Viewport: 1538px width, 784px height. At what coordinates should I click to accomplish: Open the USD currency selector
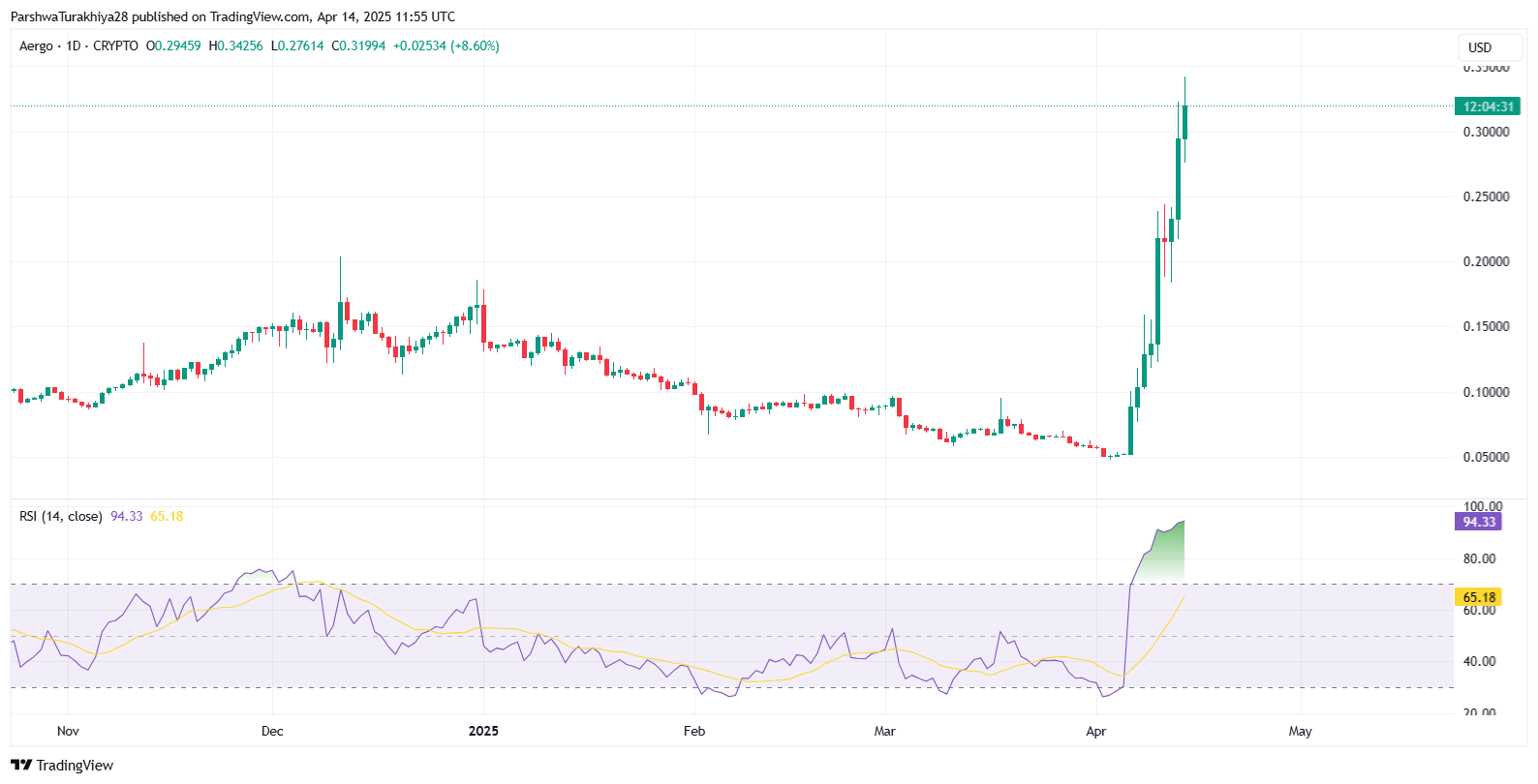(x=1490, y=47)
